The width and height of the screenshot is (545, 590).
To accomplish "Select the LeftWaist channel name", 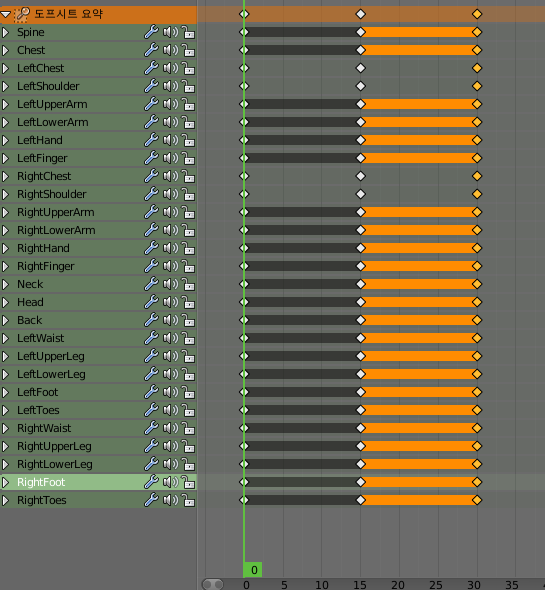I will point(41,338).
